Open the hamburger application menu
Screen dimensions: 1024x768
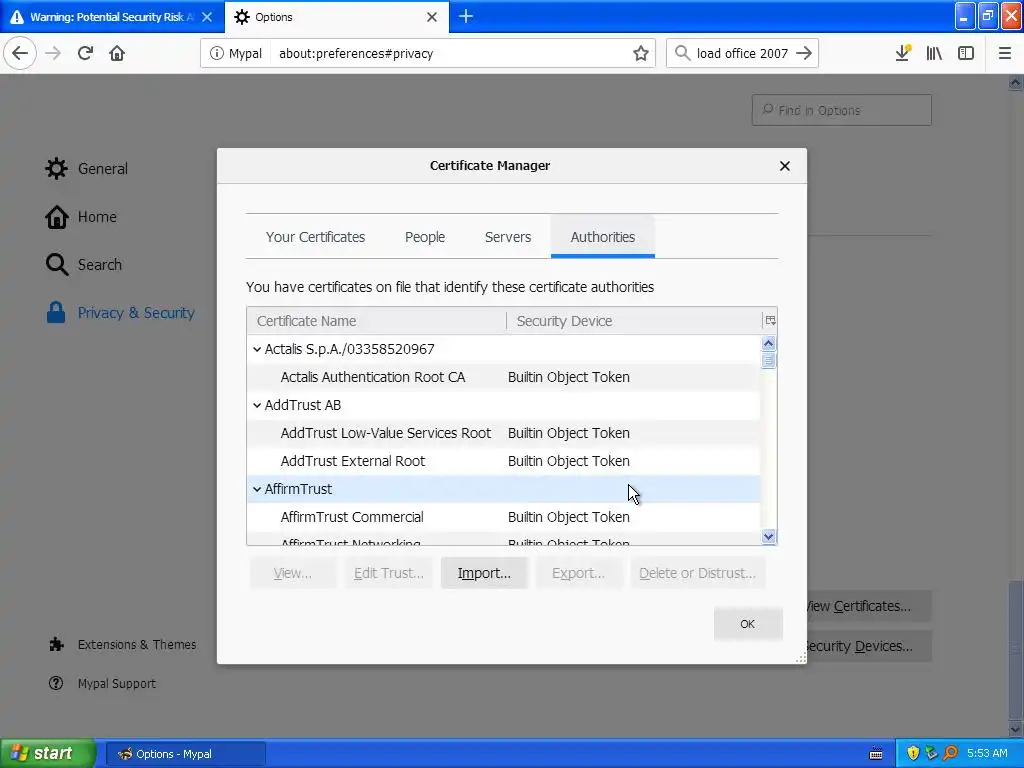pos(1004,53)
